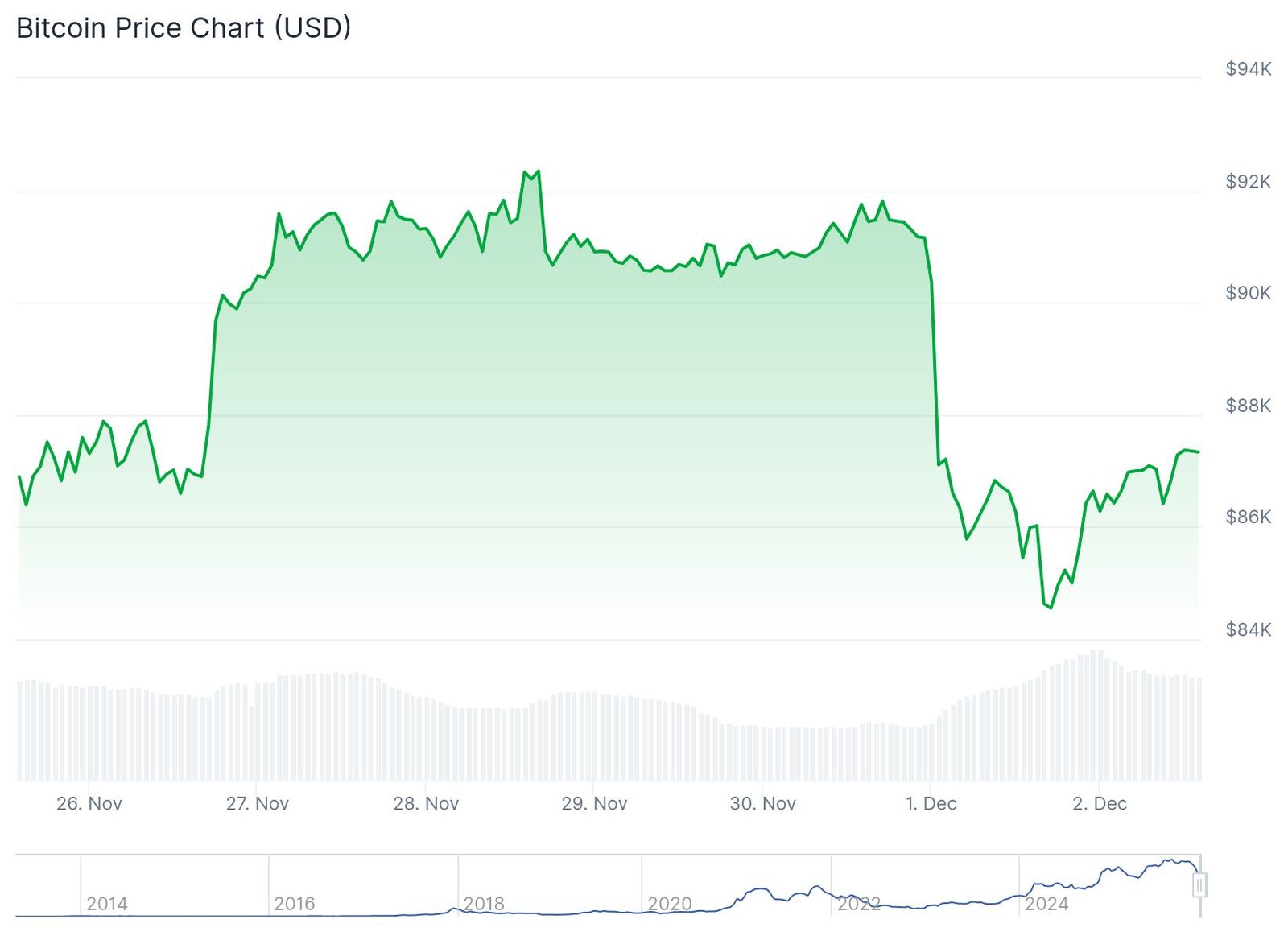This screenshot has width=1288, height=940.
Task: Click the $90K y-axis label
Action: click(1248, 293)
